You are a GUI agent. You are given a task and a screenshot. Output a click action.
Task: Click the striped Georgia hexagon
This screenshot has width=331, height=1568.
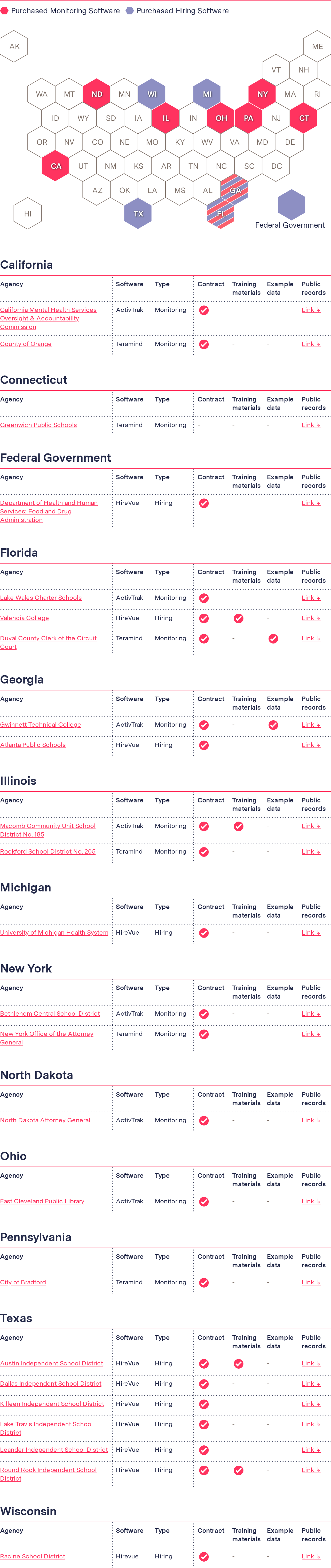[x=235, y=190]
